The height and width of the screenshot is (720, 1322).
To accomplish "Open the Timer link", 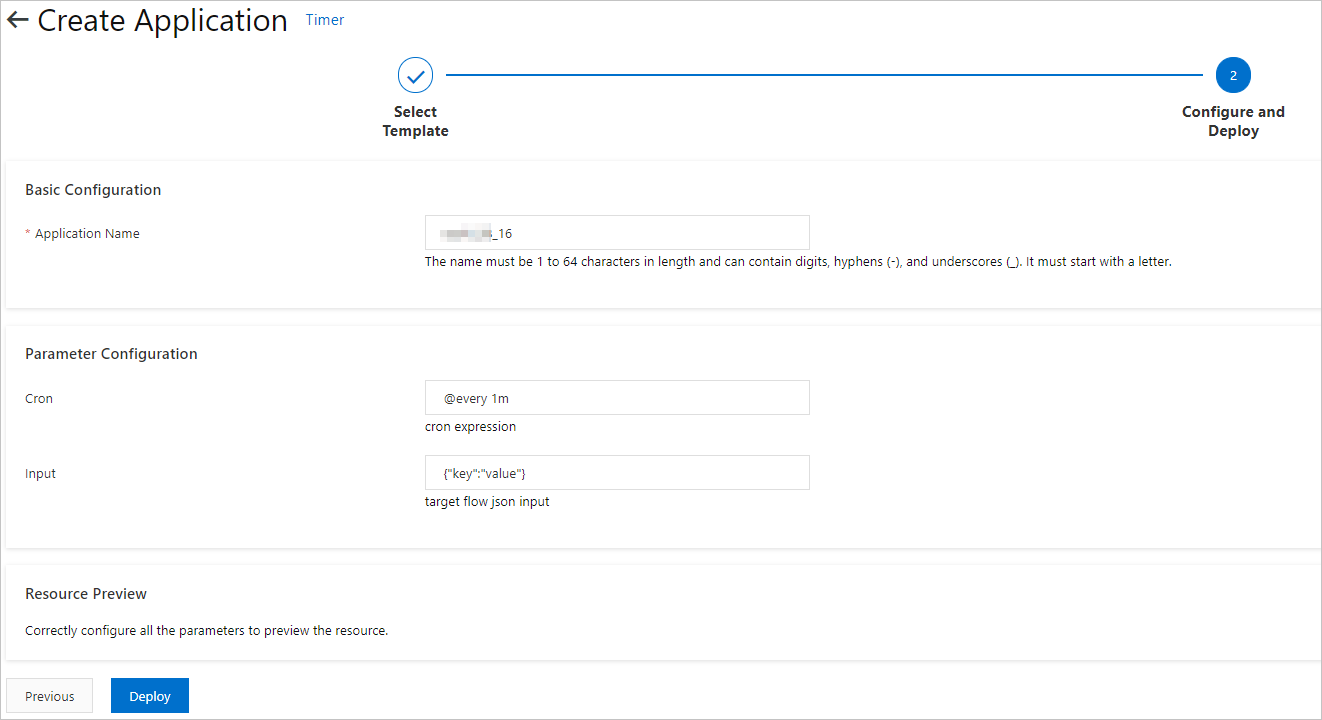I will click(324, 19).
